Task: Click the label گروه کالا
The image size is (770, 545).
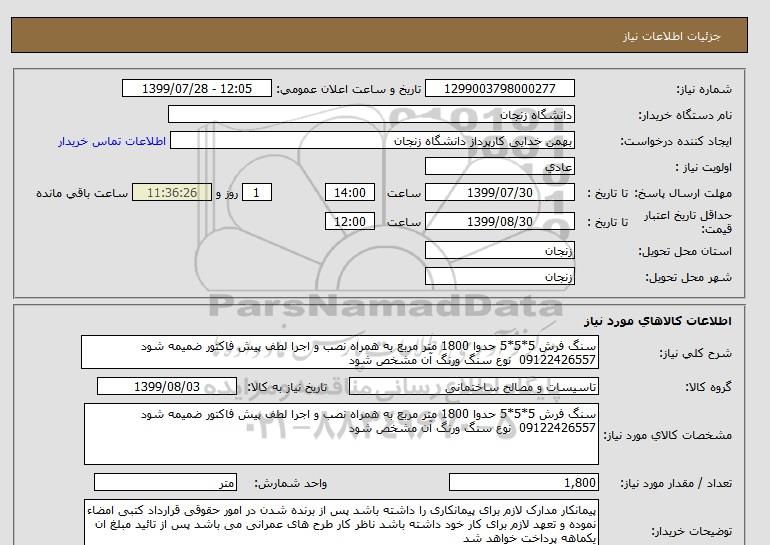Action: point(709,387)
